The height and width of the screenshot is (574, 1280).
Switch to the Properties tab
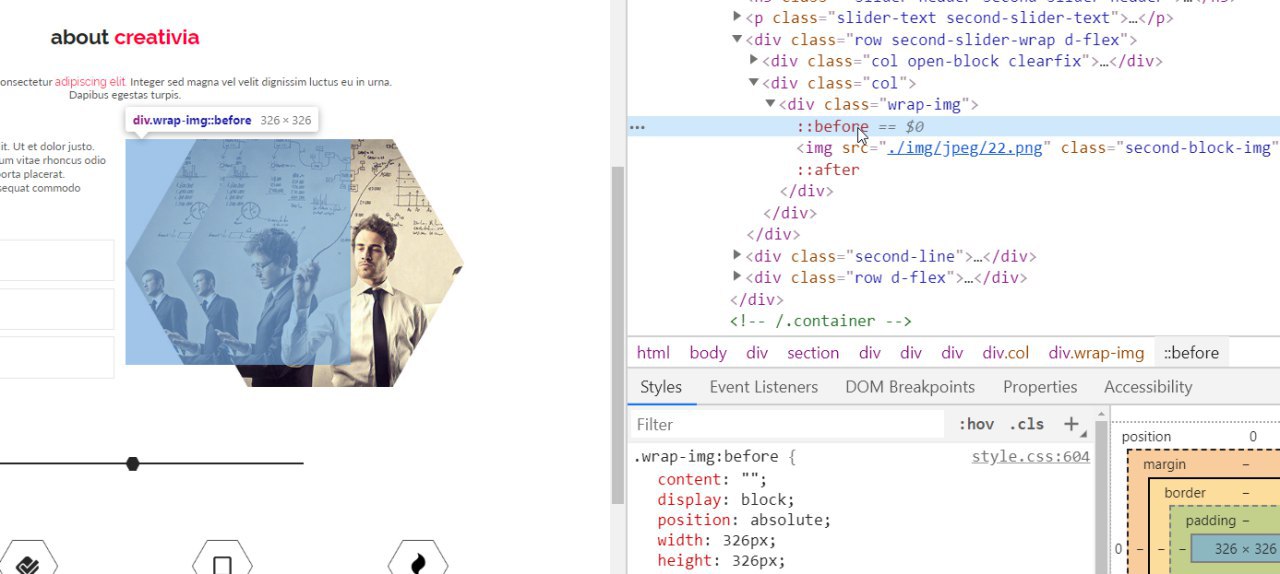(1040, 387)
